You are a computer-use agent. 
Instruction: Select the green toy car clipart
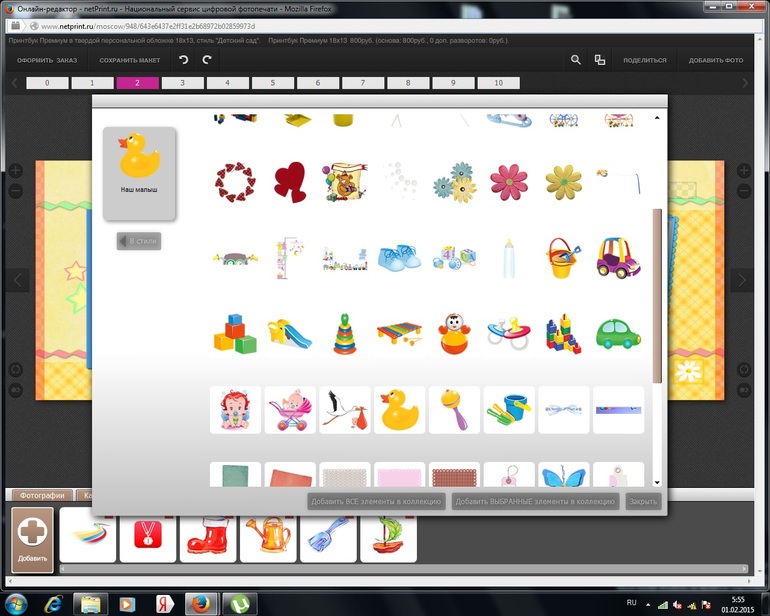click(x=618, y=334)
